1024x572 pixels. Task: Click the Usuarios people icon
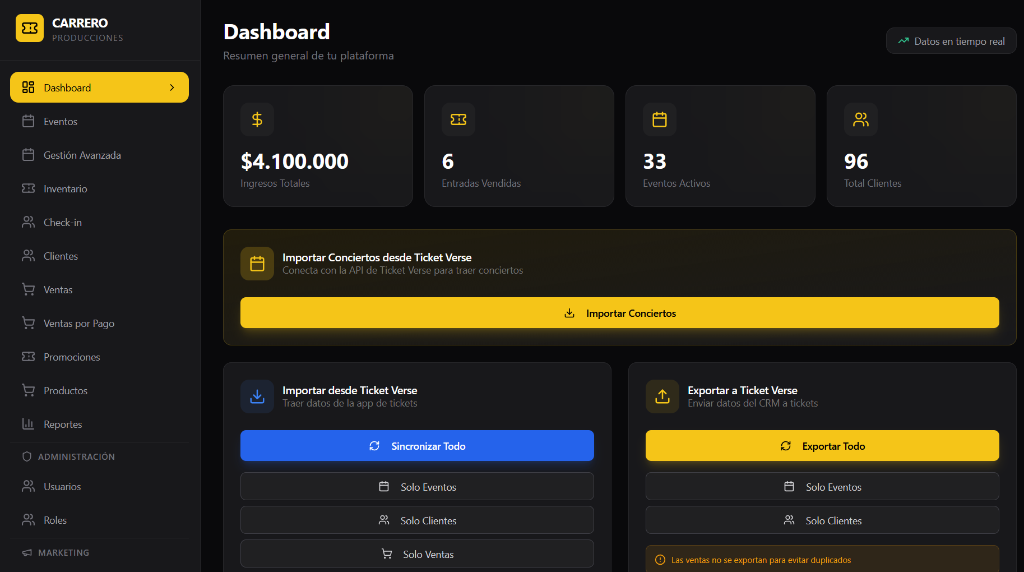[28, 486]
